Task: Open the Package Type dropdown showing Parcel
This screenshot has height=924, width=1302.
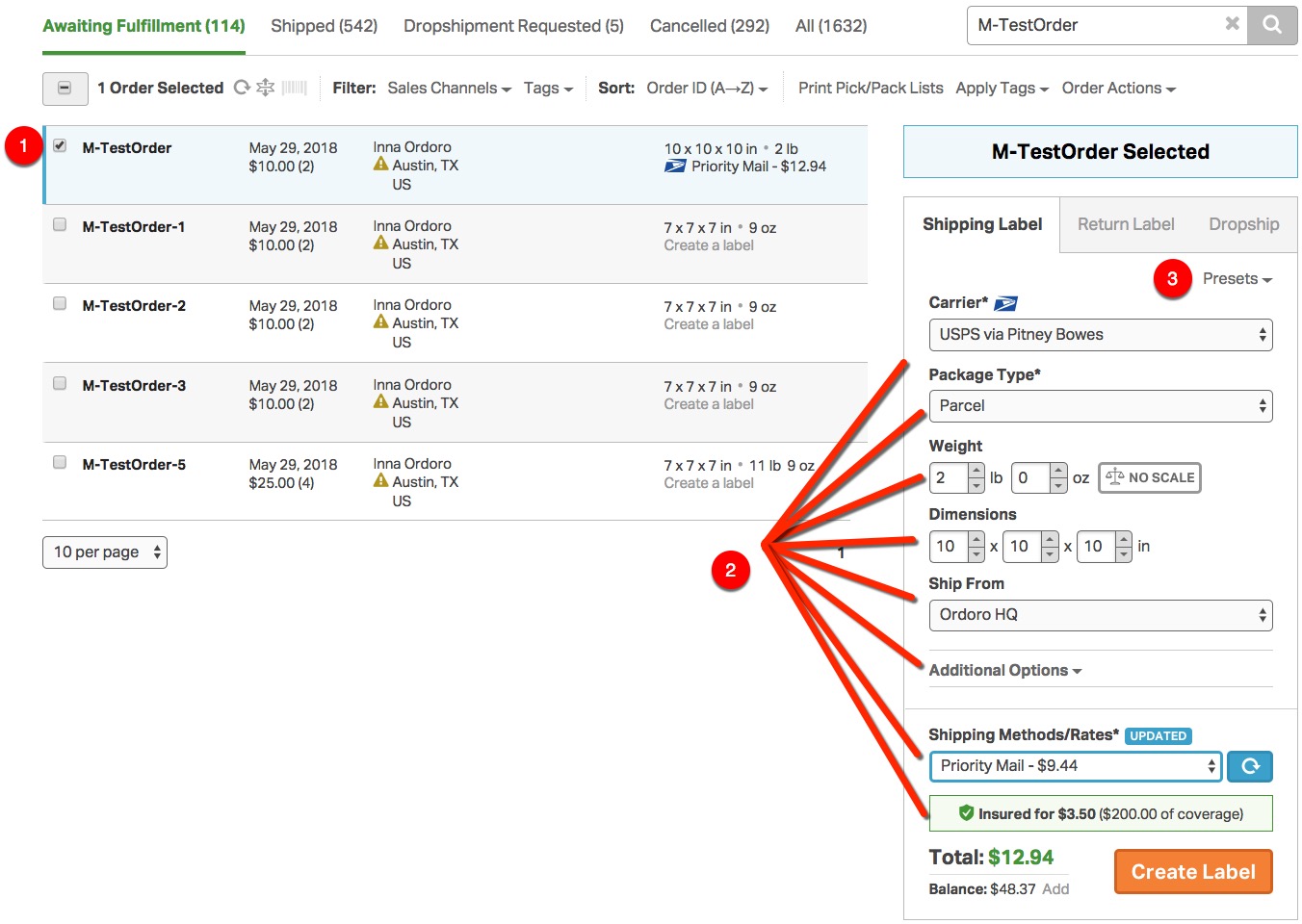Action: [x=1101, y=406]
